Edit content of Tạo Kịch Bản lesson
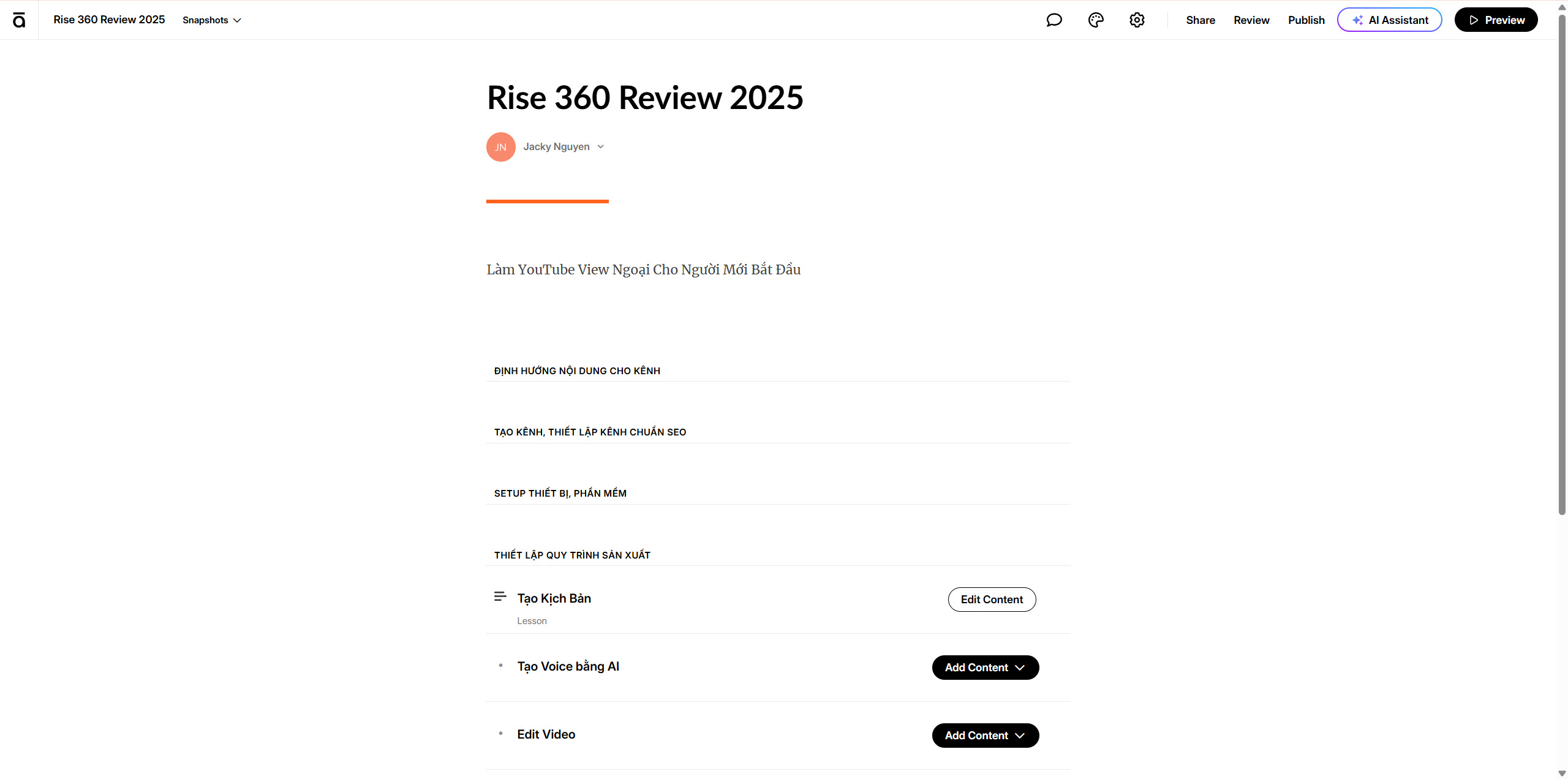The width and height of the screenshot is (1568, 779). click(x=992, y=600)
